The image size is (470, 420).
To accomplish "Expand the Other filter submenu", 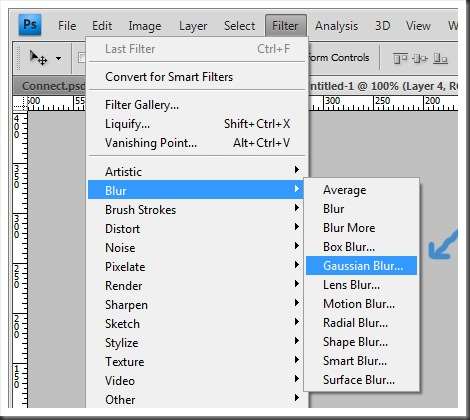I will pos(197,399).
